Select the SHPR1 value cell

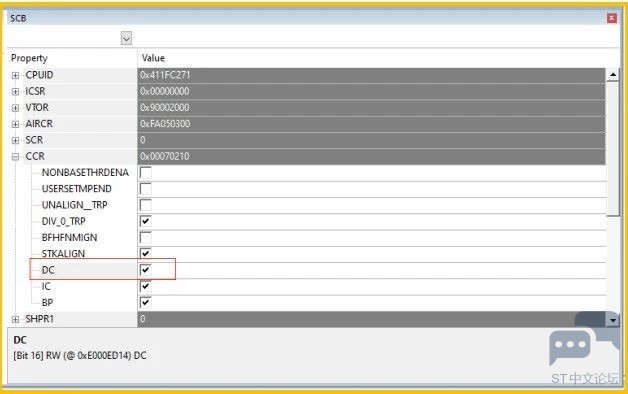pos(371,319)
